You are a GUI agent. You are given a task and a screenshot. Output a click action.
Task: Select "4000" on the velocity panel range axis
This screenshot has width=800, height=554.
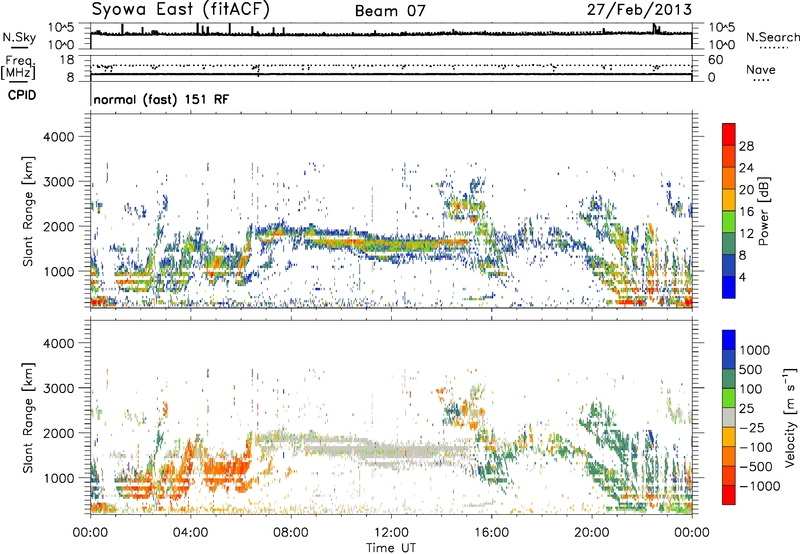point(58,343)
